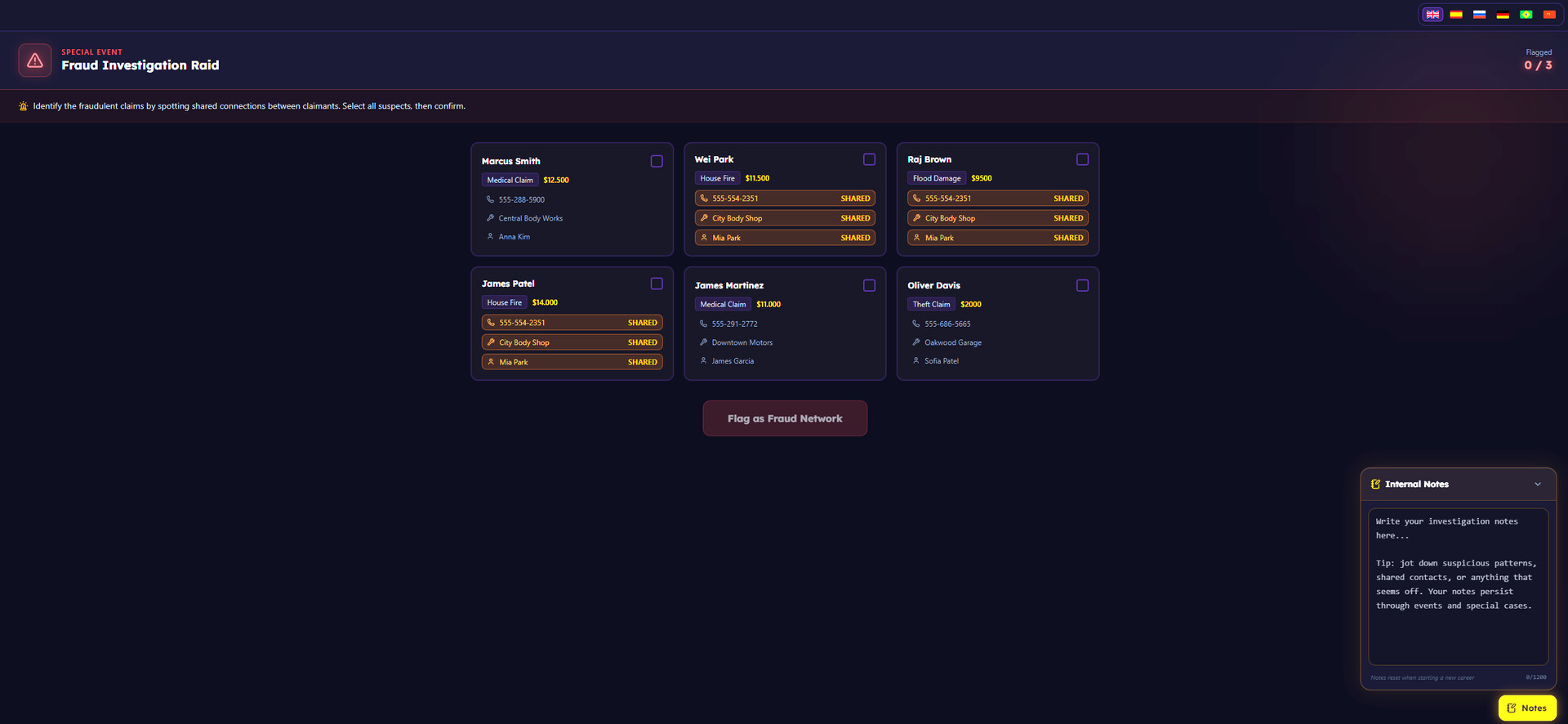Collapse the Internal Notes panel chevron
The image size is (1568, 724).
1538,485
